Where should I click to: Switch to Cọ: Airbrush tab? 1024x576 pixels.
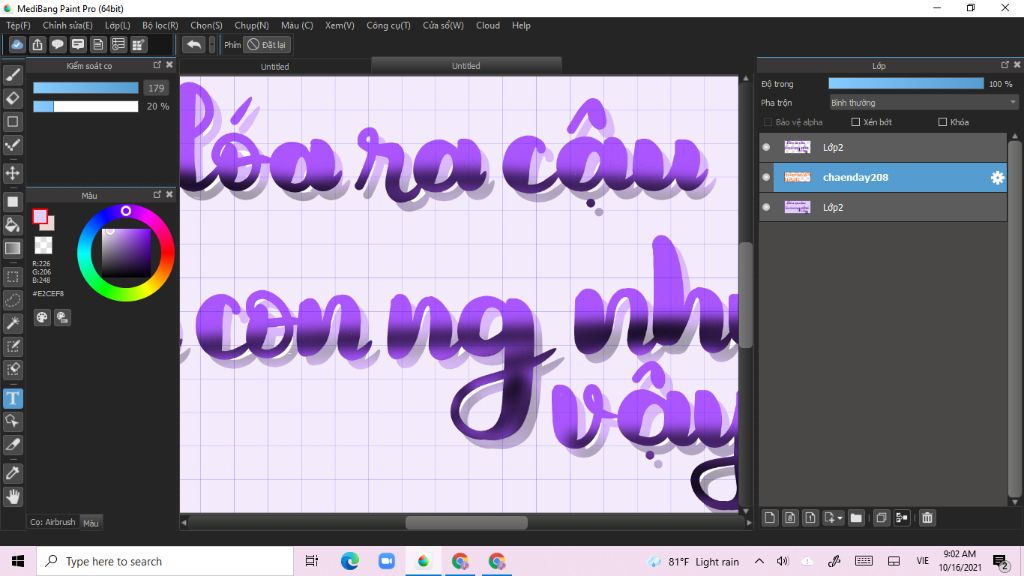(x=52, y=522)
